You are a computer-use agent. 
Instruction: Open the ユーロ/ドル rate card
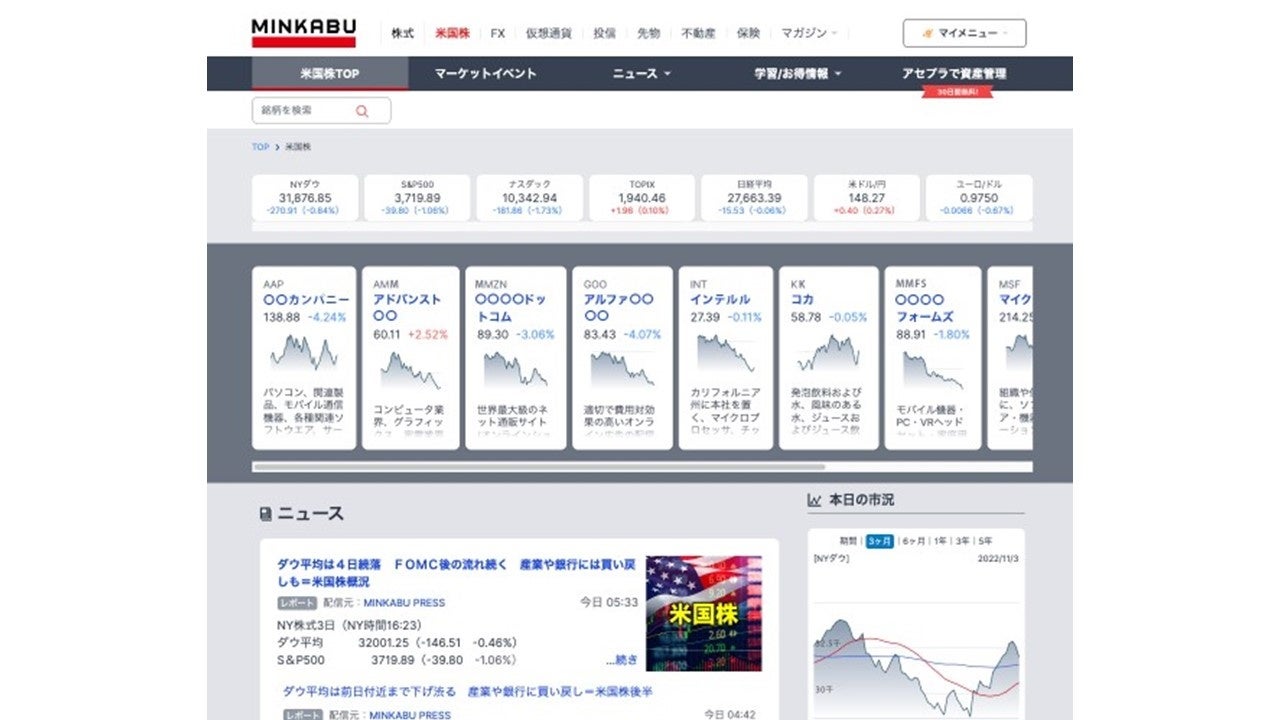click(x=979, y=198)
